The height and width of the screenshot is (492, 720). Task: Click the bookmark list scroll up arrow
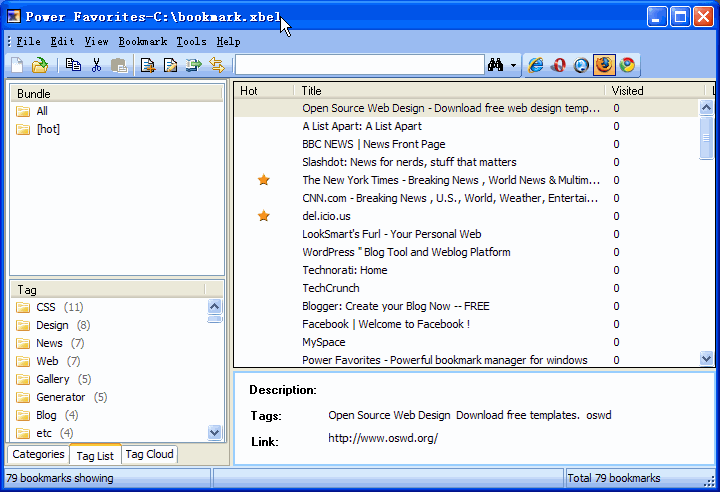pyautogui.click(x=706, y=107)
